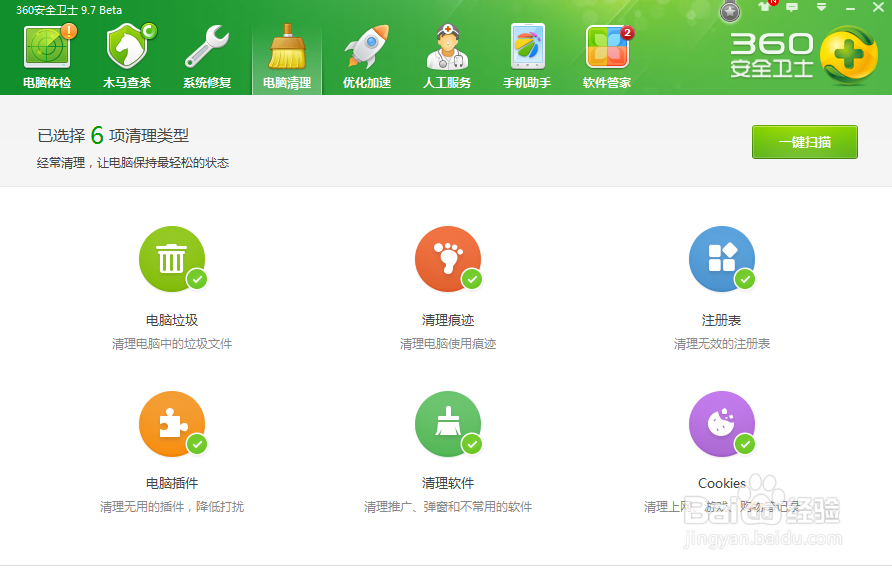Click the green 电脑垃圾 trash can icon
This screenshot has width=892, height=569.
172,259
